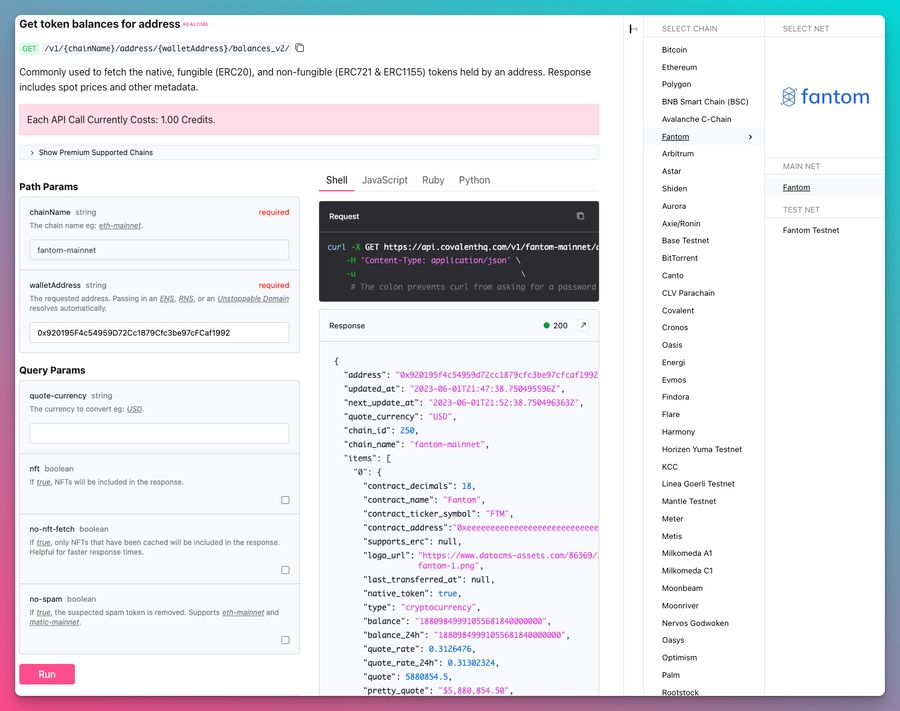Click the Run button

pos(46,674)
